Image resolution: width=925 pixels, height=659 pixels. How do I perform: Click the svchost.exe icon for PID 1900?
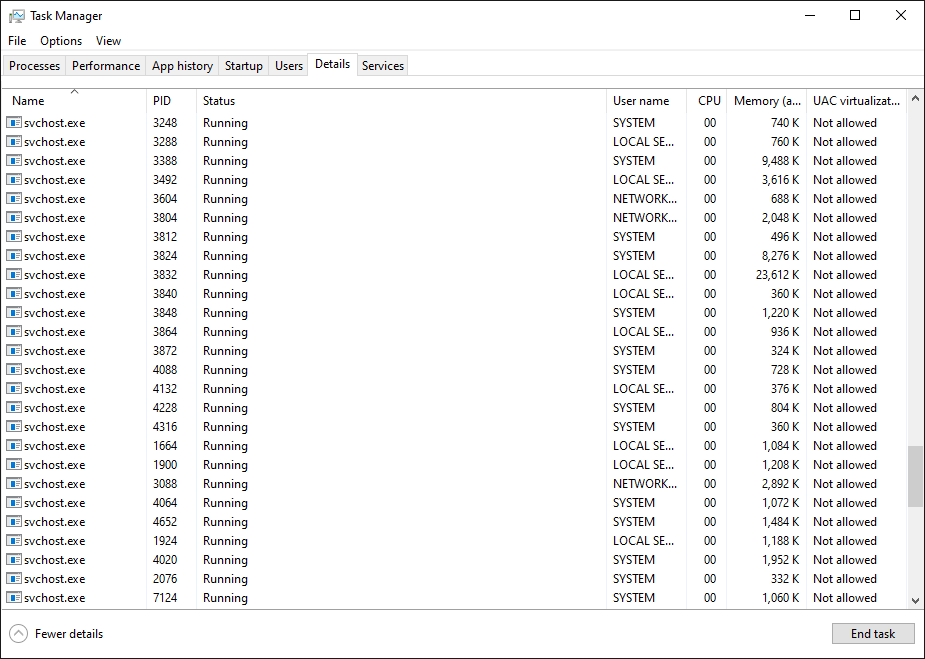[x=14, y=465]
